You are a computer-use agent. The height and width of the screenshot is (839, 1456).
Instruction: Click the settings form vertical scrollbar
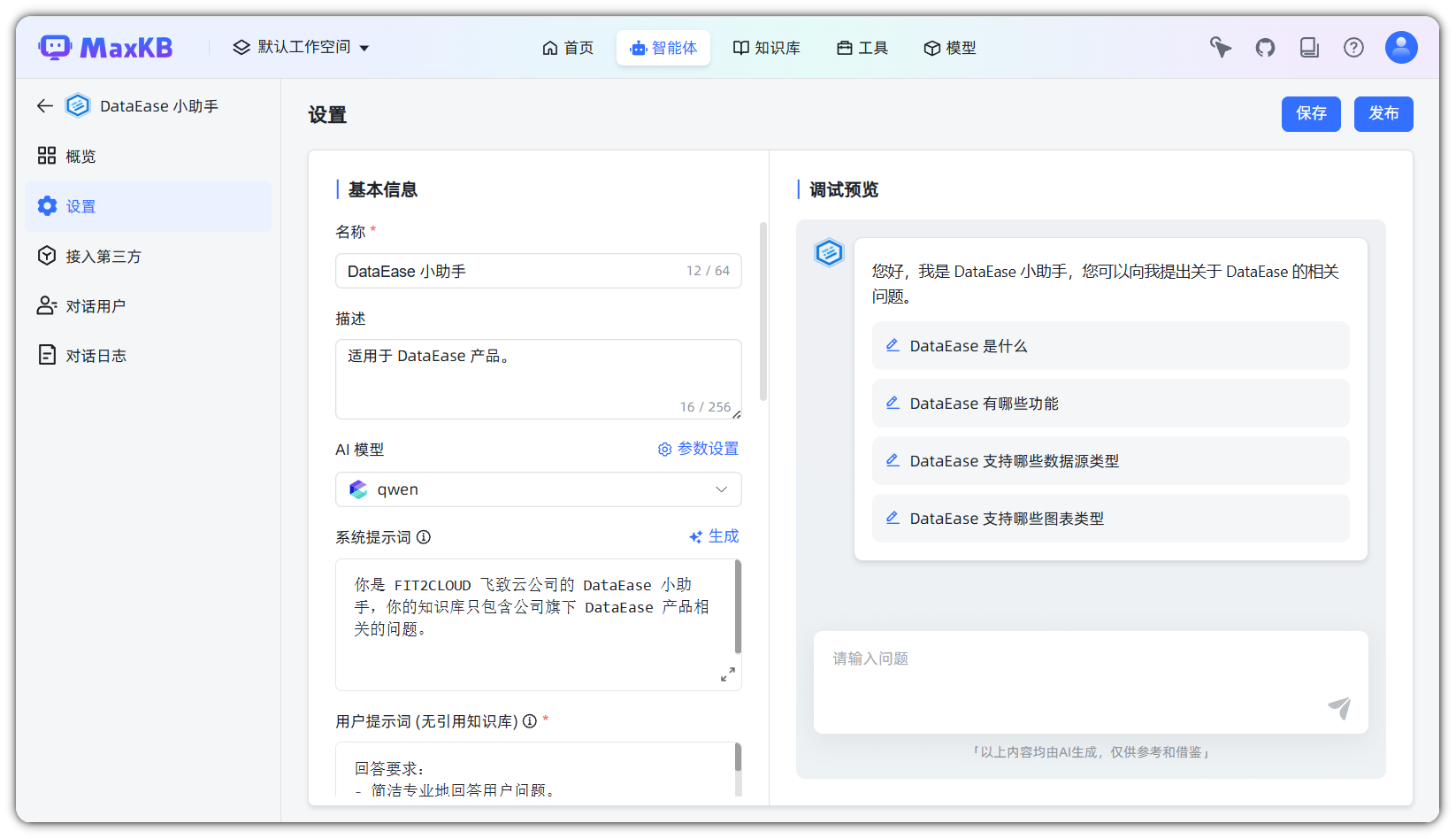pyautogui.click(x=762, y=312)
